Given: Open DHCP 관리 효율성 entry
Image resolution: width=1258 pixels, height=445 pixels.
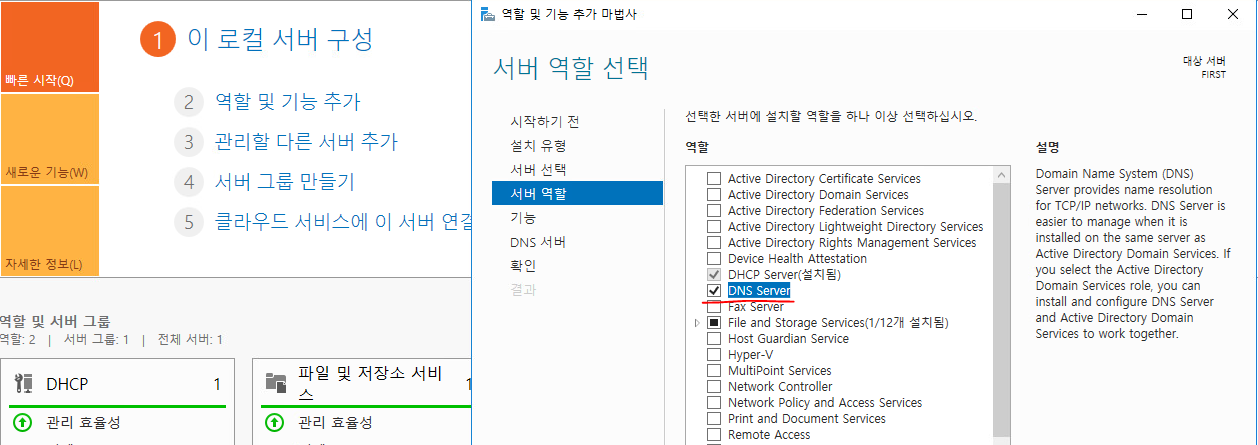Looking at the screenshot, I should click(83, 423).
